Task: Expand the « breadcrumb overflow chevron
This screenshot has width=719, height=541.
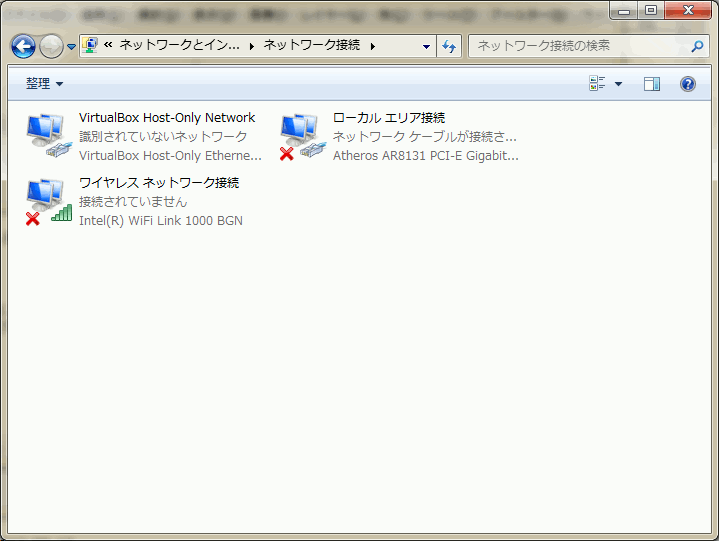Action: tap(108, 46)
